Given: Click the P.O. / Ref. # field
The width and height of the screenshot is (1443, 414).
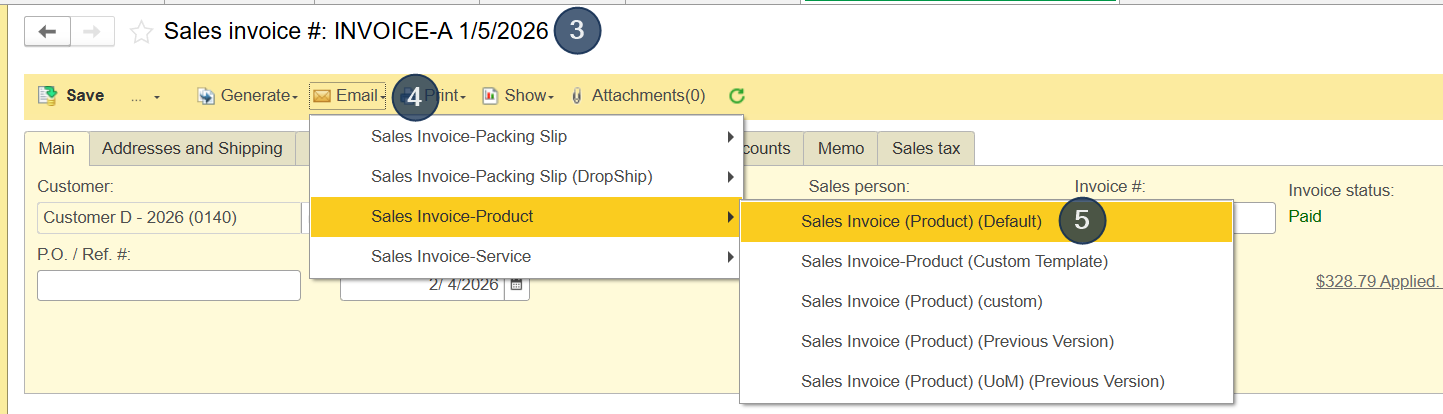Looking at the screenshot, I should [x=168, y=285].
